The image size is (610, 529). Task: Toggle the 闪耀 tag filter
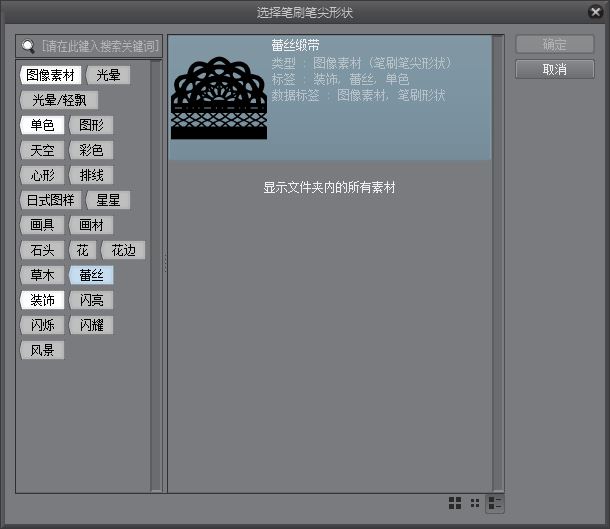[91, 325]
